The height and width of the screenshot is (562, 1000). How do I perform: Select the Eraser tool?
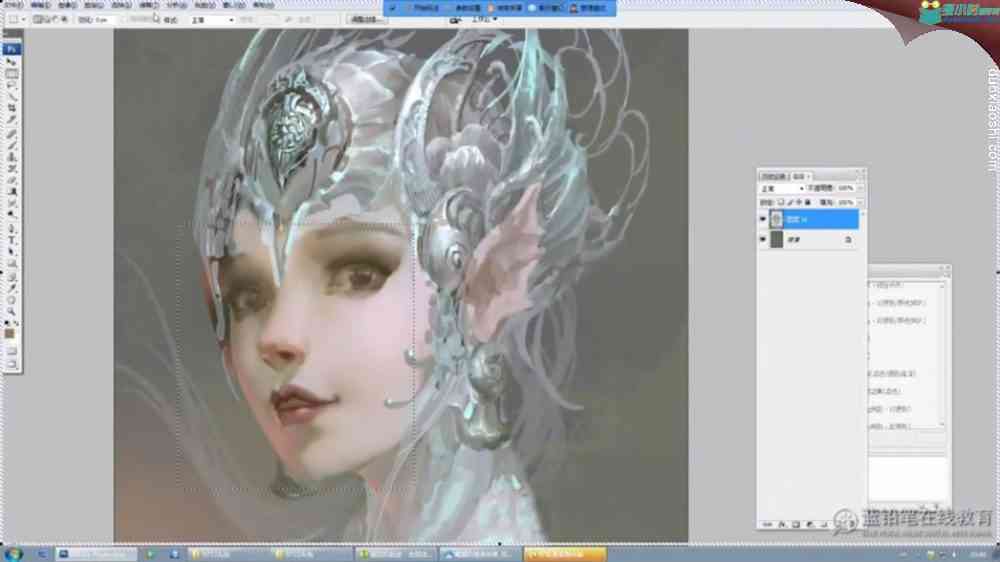11,180
